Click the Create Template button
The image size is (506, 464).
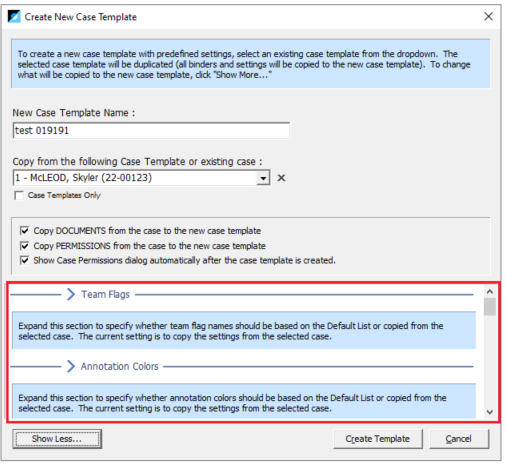[378, 439]
